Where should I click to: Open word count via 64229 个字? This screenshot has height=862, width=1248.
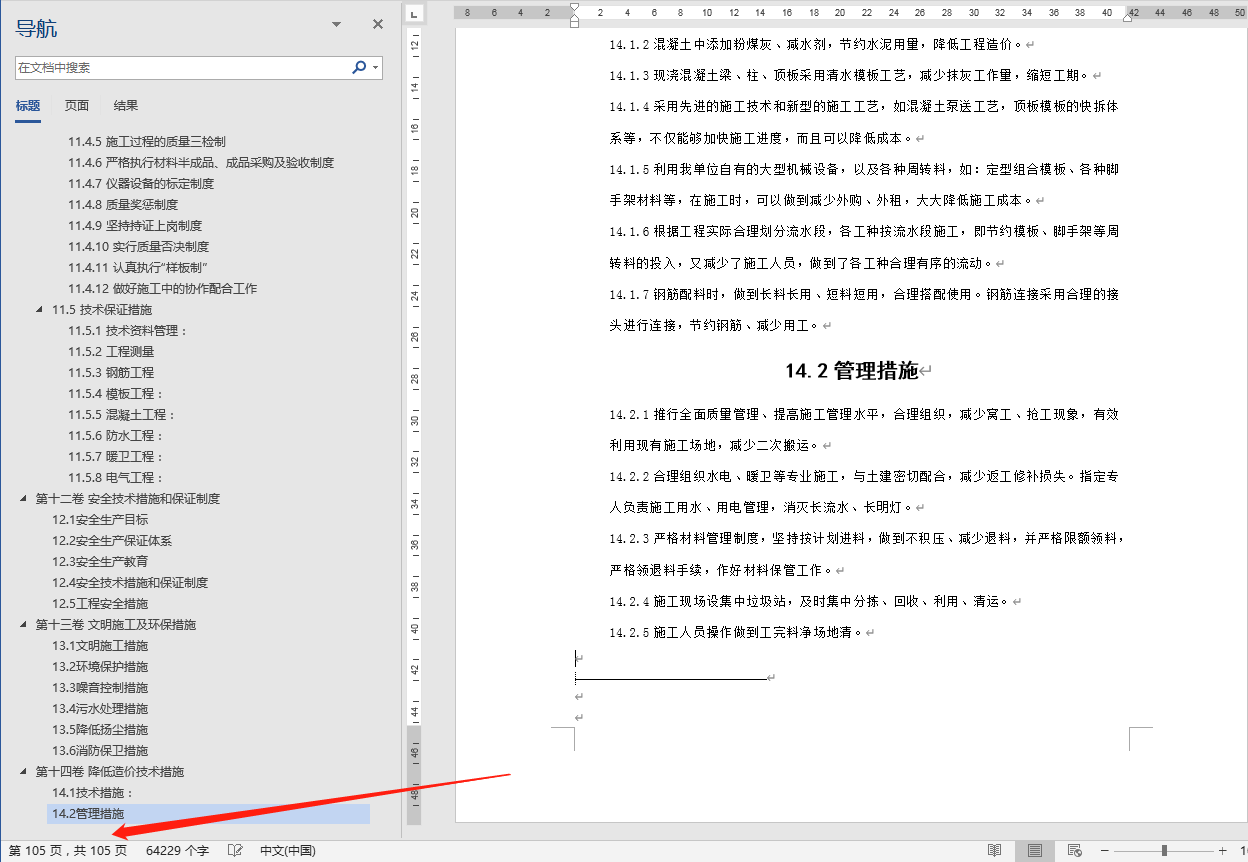tap(180, 849)
